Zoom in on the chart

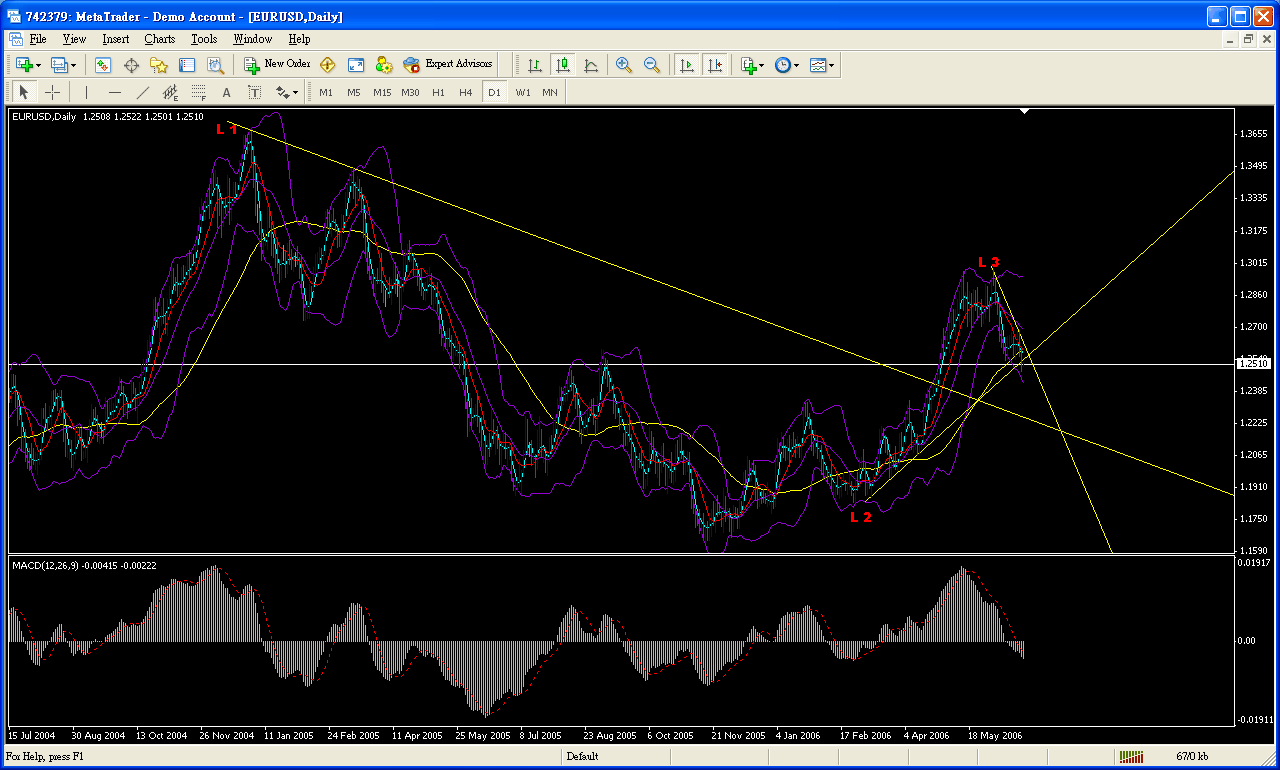pos(624,65)
